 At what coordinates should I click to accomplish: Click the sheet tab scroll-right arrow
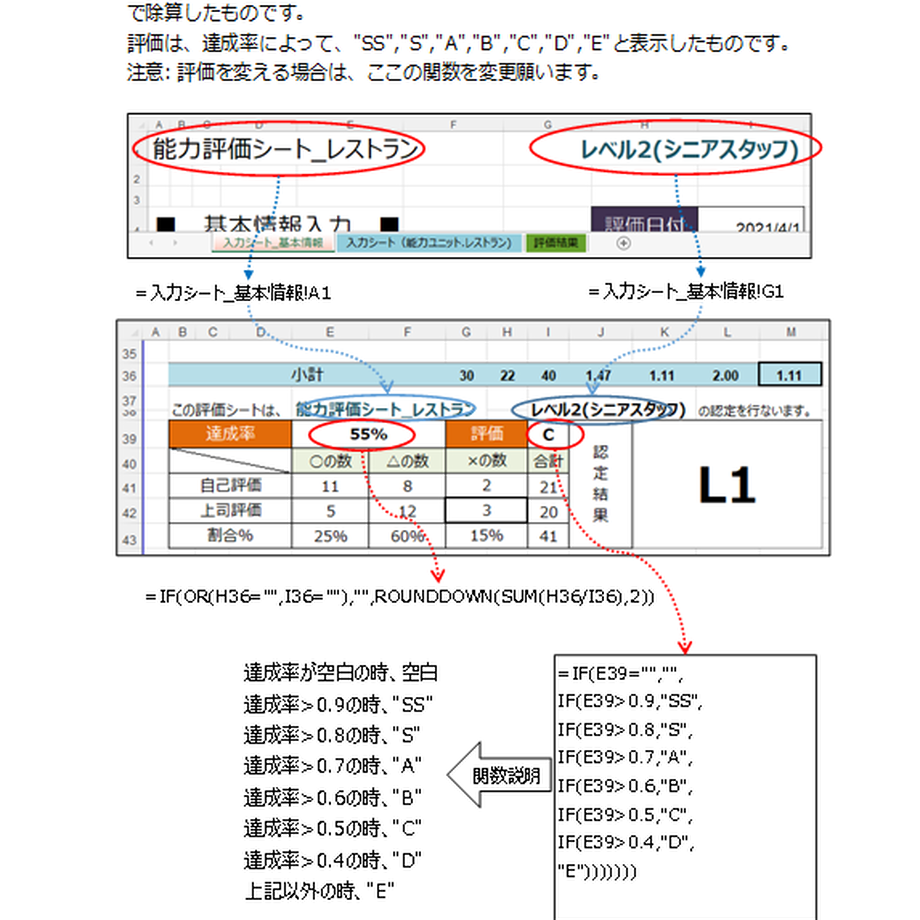point(175,243)
